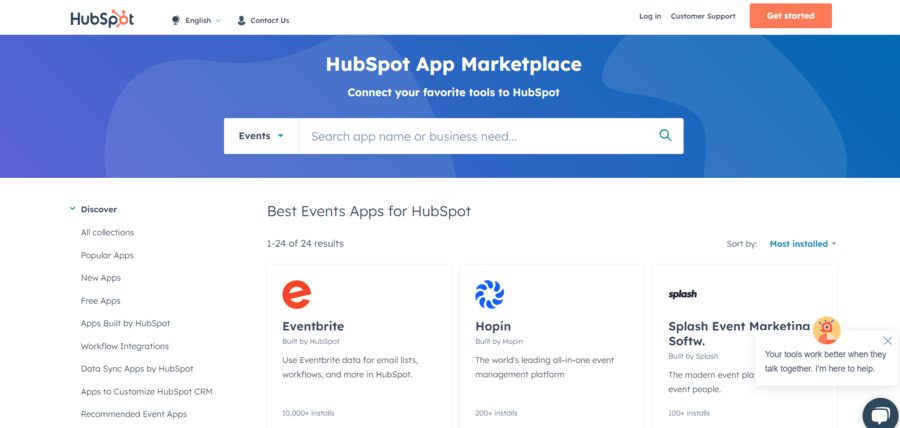Click the Eventbrite app title
The image size is (900, 428).
click(313, 326)
